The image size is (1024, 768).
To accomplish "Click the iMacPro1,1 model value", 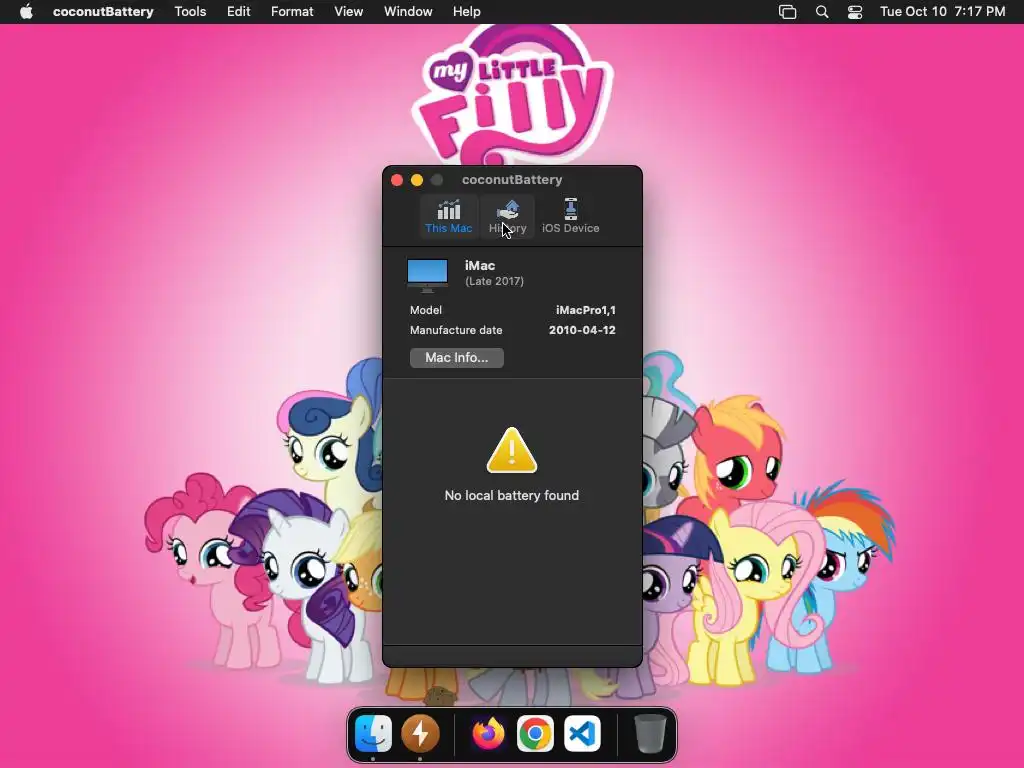I will (586, 310).
